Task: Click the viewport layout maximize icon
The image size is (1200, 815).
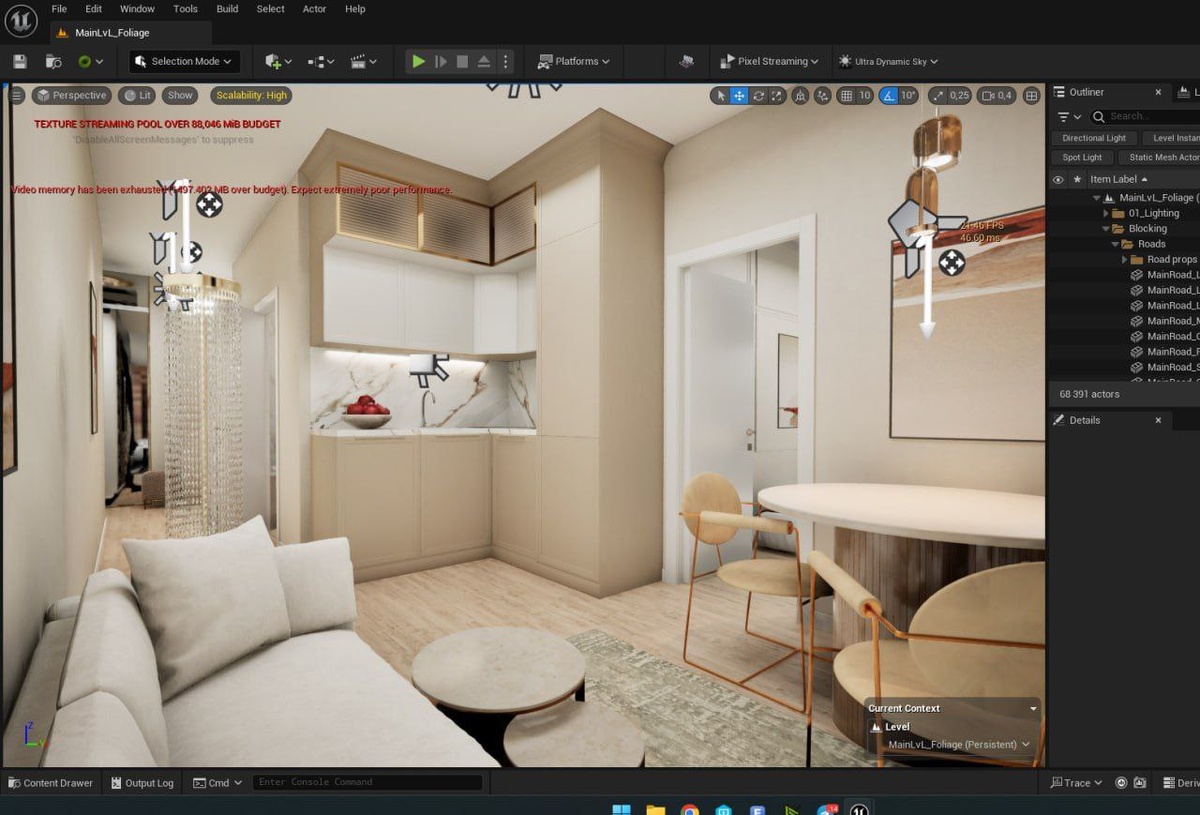Action: pos(1031,96)
